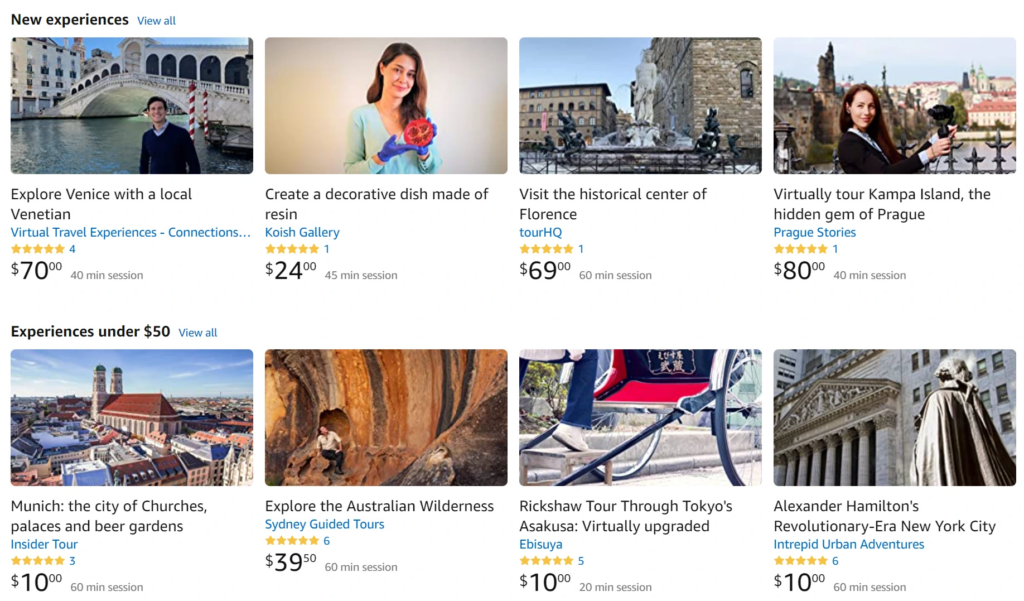Open View all next to New experiences

pyautogui.click(x=156, y=20)
